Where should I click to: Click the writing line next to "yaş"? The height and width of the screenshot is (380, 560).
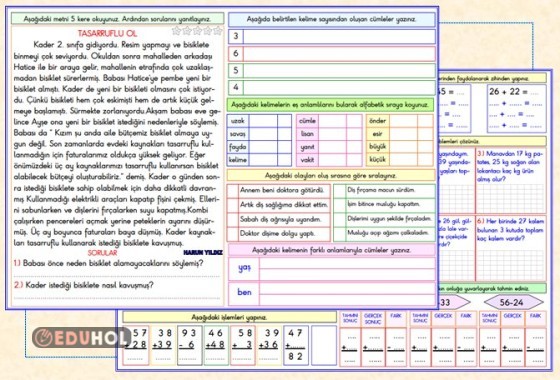347,268
